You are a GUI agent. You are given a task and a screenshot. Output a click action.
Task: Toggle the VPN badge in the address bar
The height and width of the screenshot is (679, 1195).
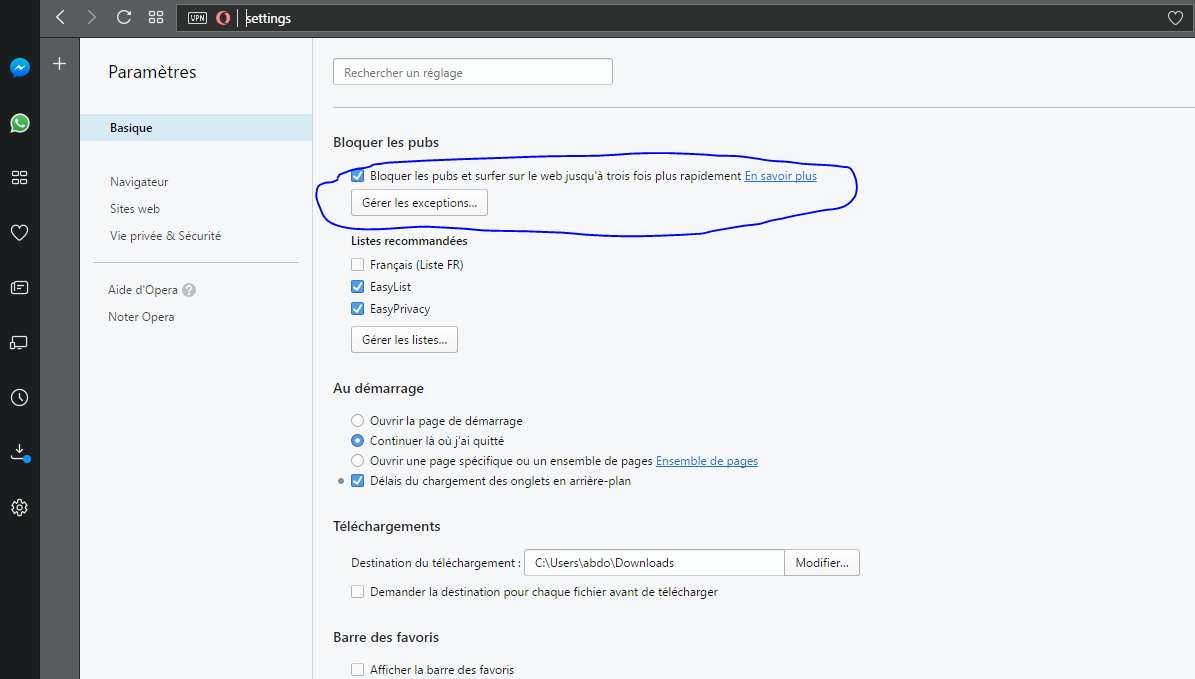point(197,18)
